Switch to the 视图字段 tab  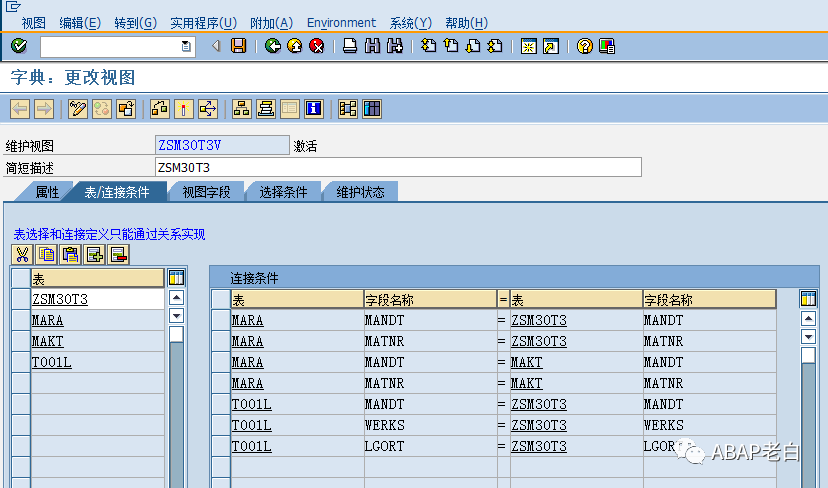[206, 192]
